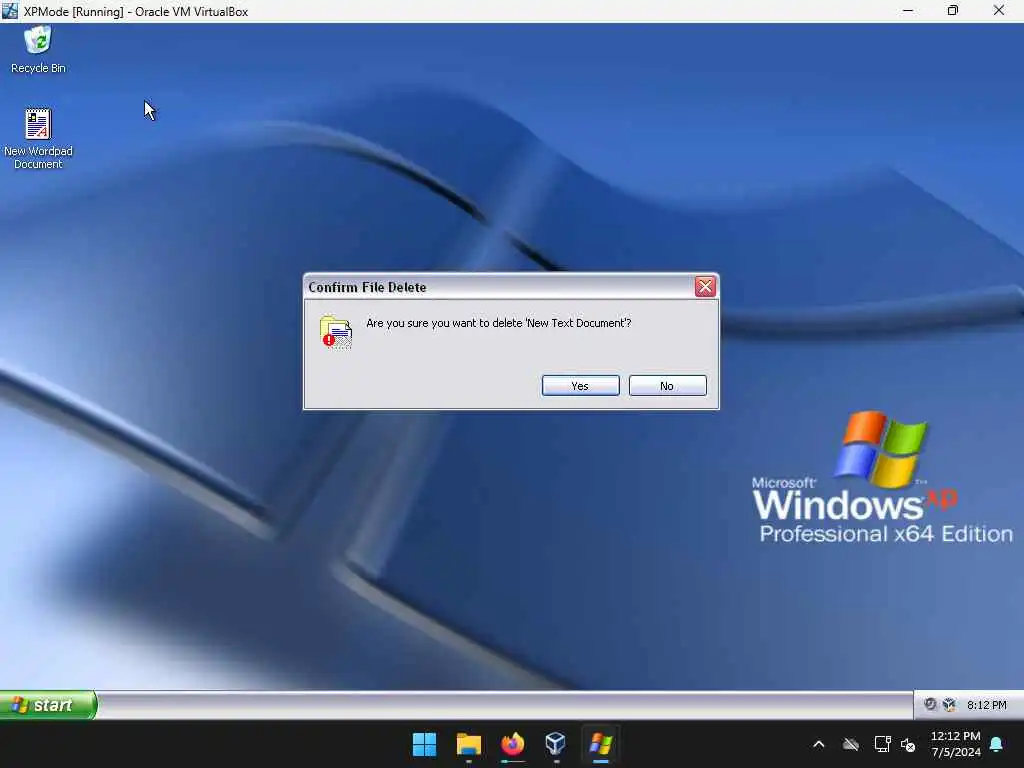1024x768 pixels.
Task: Click the muted volume tray icon
Action: (x=908, y=744)
